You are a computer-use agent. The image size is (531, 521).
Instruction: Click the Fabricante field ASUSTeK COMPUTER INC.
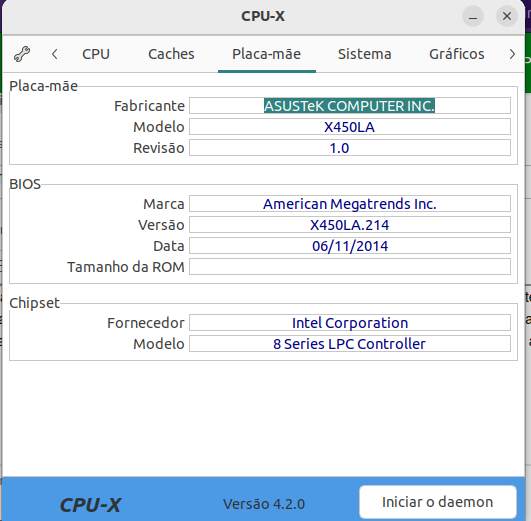point(350,106)
